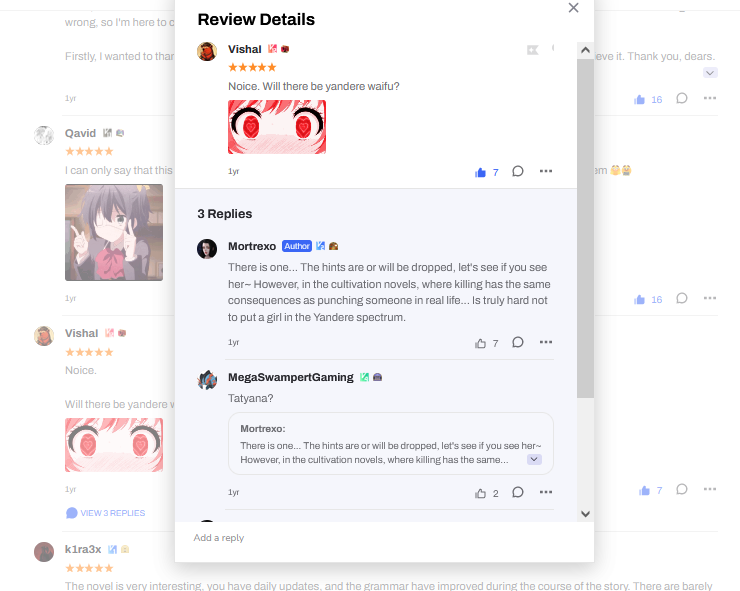Click the 'Tatyana?' reply text
This screenshot has width=740, height=591.
click(x=251, y=398)
